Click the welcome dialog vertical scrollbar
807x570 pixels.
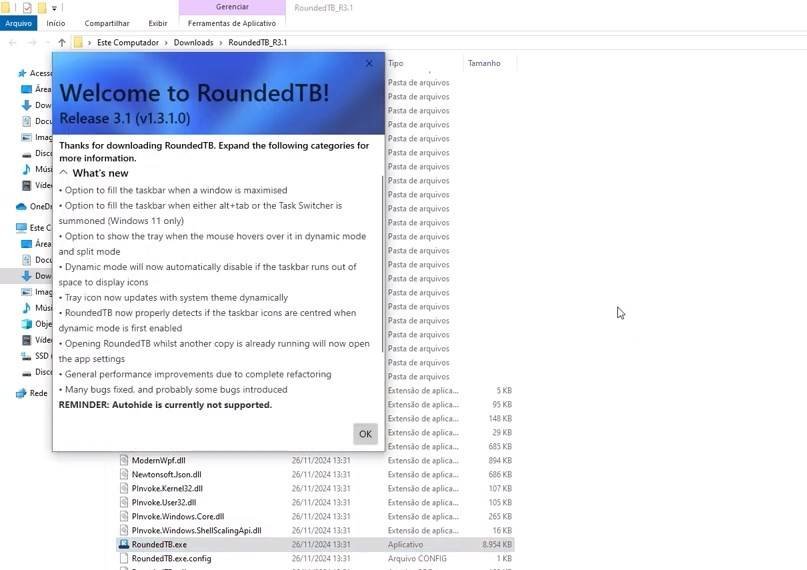[382, 263]
